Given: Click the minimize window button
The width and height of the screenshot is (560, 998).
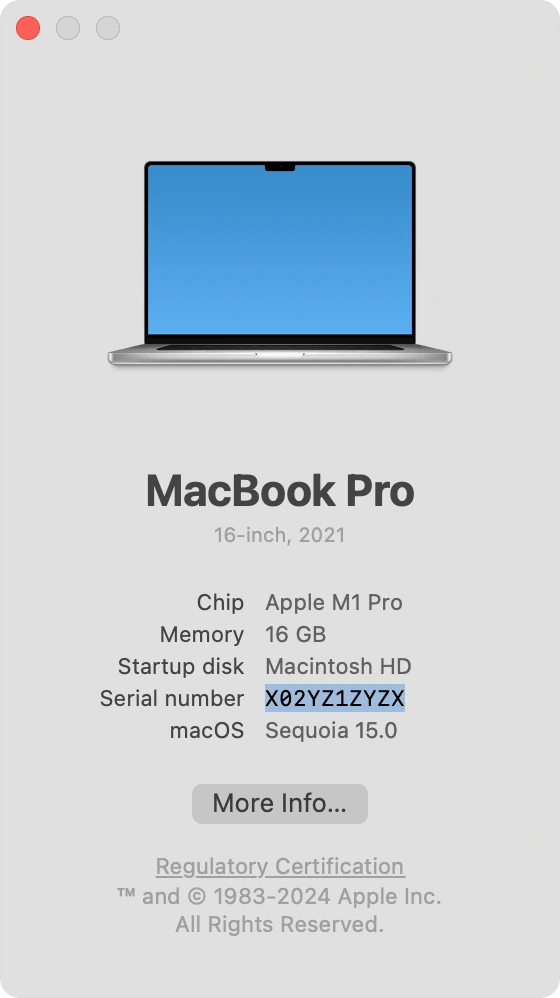Looking at the screenshot, I should pos(68,28).
